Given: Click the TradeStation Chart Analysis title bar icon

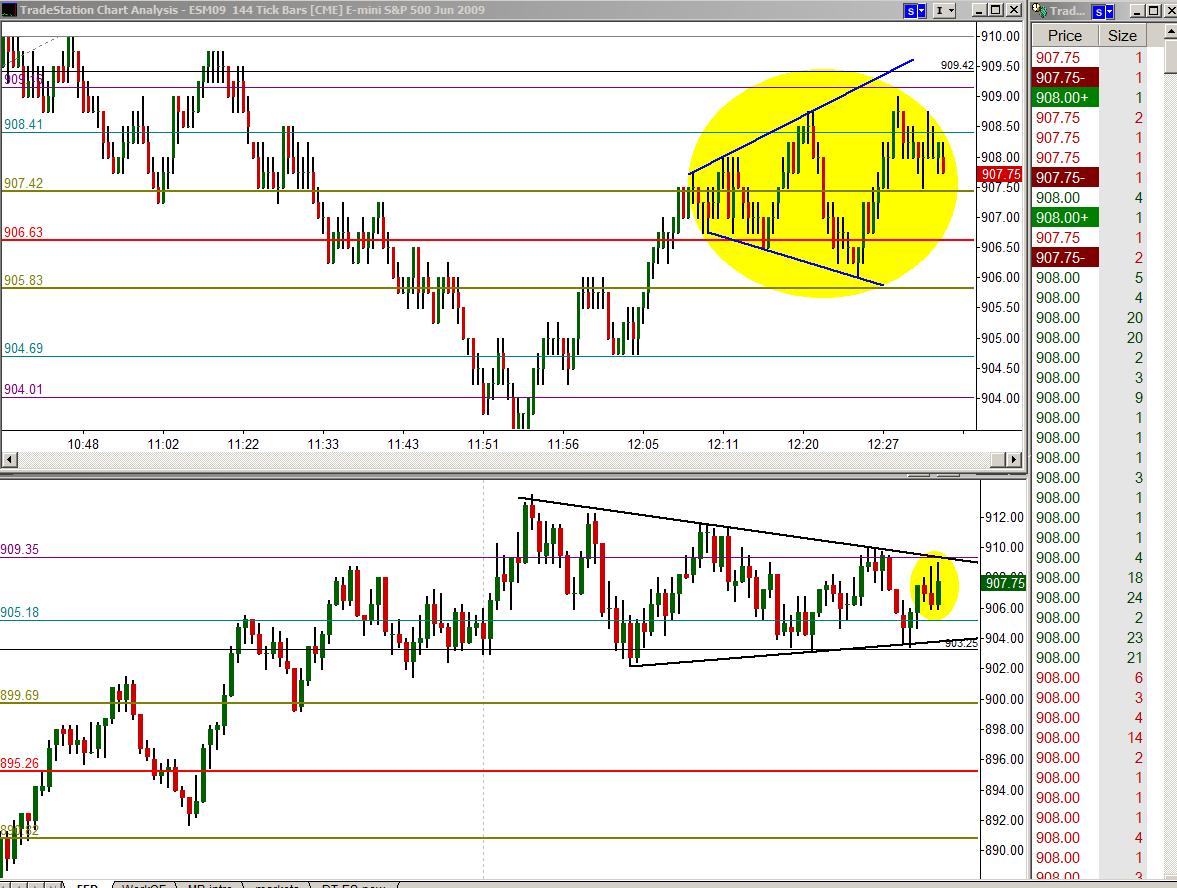Looking at the screenshot, I should [8, 10].
